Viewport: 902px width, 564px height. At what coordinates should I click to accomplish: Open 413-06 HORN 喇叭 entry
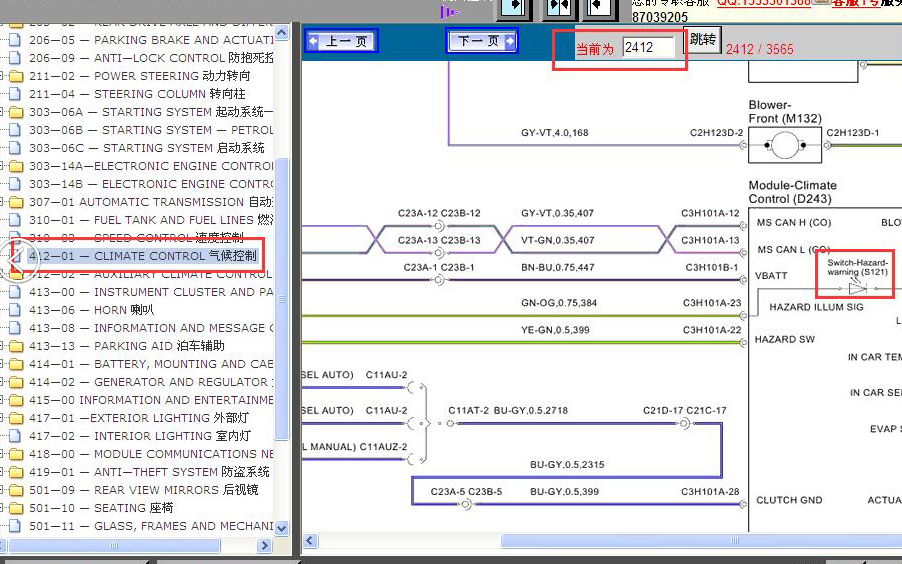91,310
